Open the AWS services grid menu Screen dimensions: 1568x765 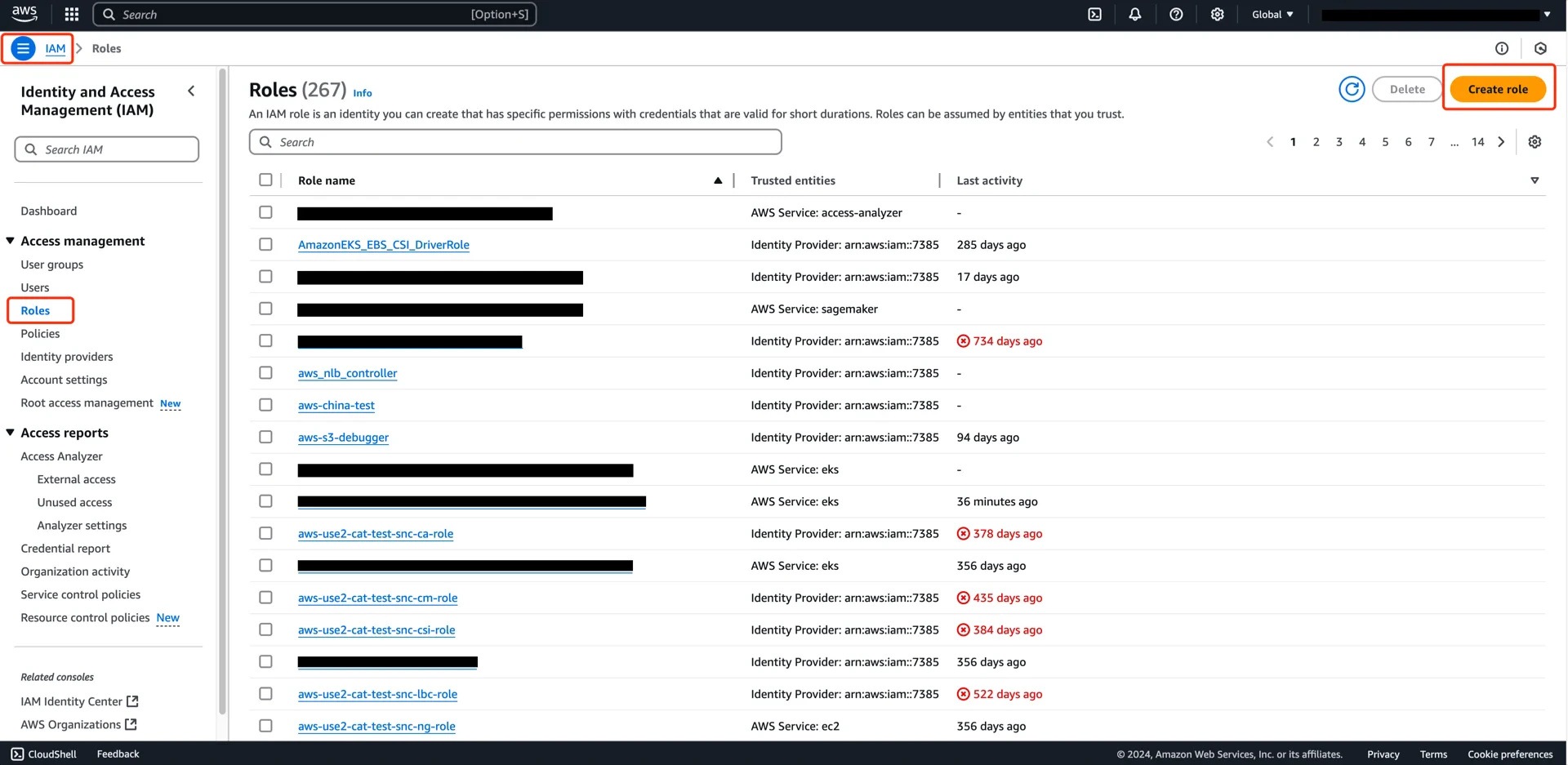point(72,14)
